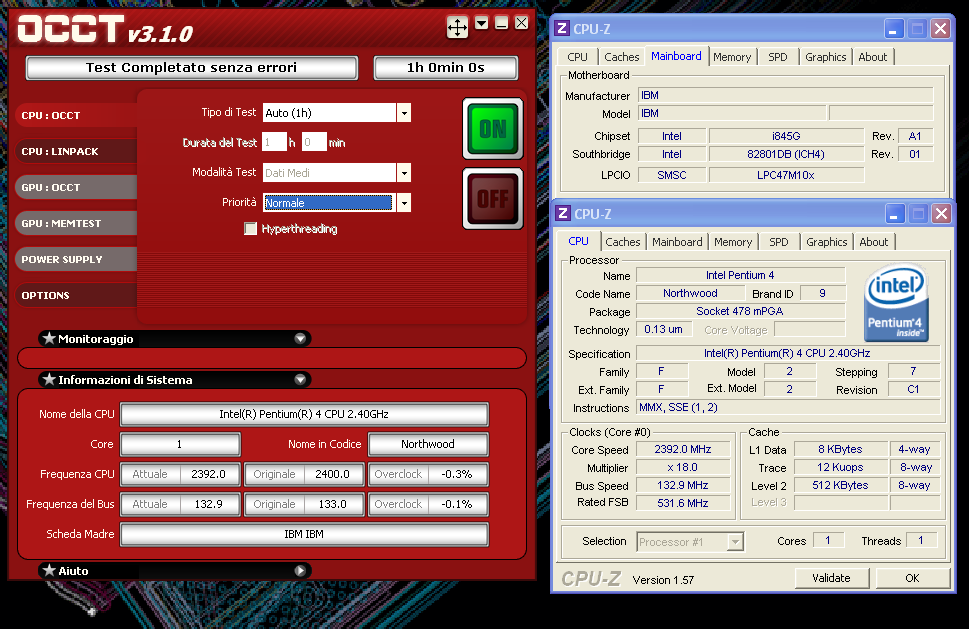Click the CPU-Z logo icon in lower window
969x629 pixels.
coord(563,213)
